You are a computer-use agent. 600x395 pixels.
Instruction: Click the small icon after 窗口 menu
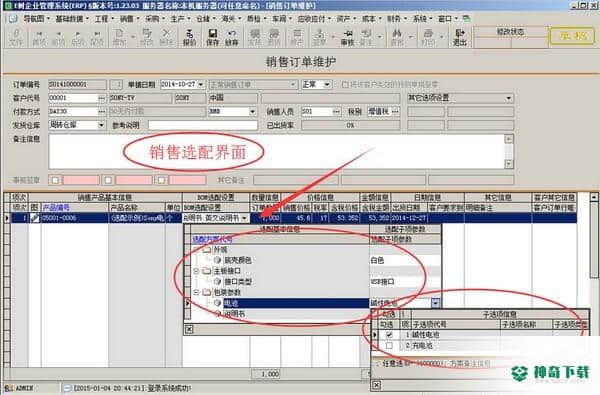pos(466,18)
